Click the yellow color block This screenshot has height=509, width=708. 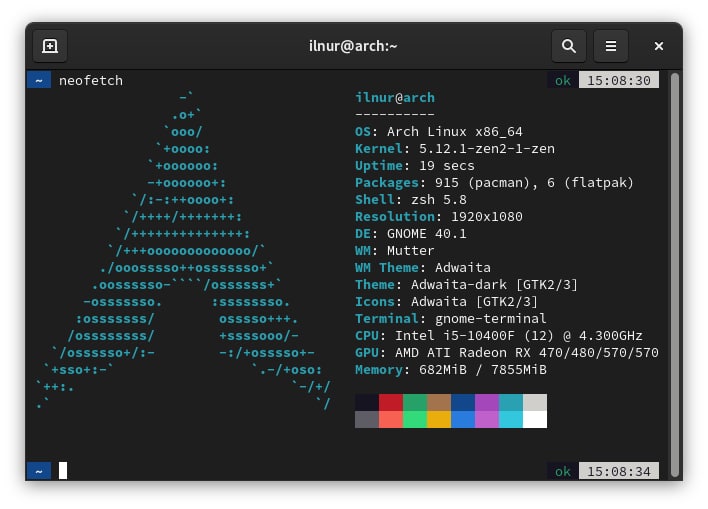[438, 420]
